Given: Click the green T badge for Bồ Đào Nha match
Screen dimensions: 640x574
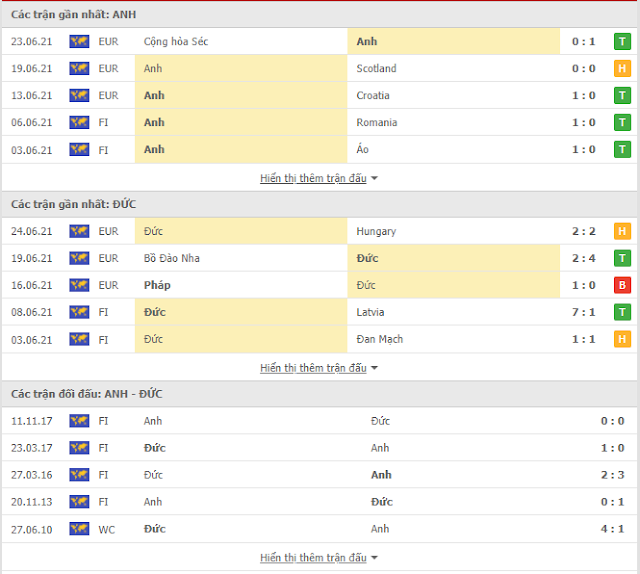Looking at the screenshot, I should 622,258.
